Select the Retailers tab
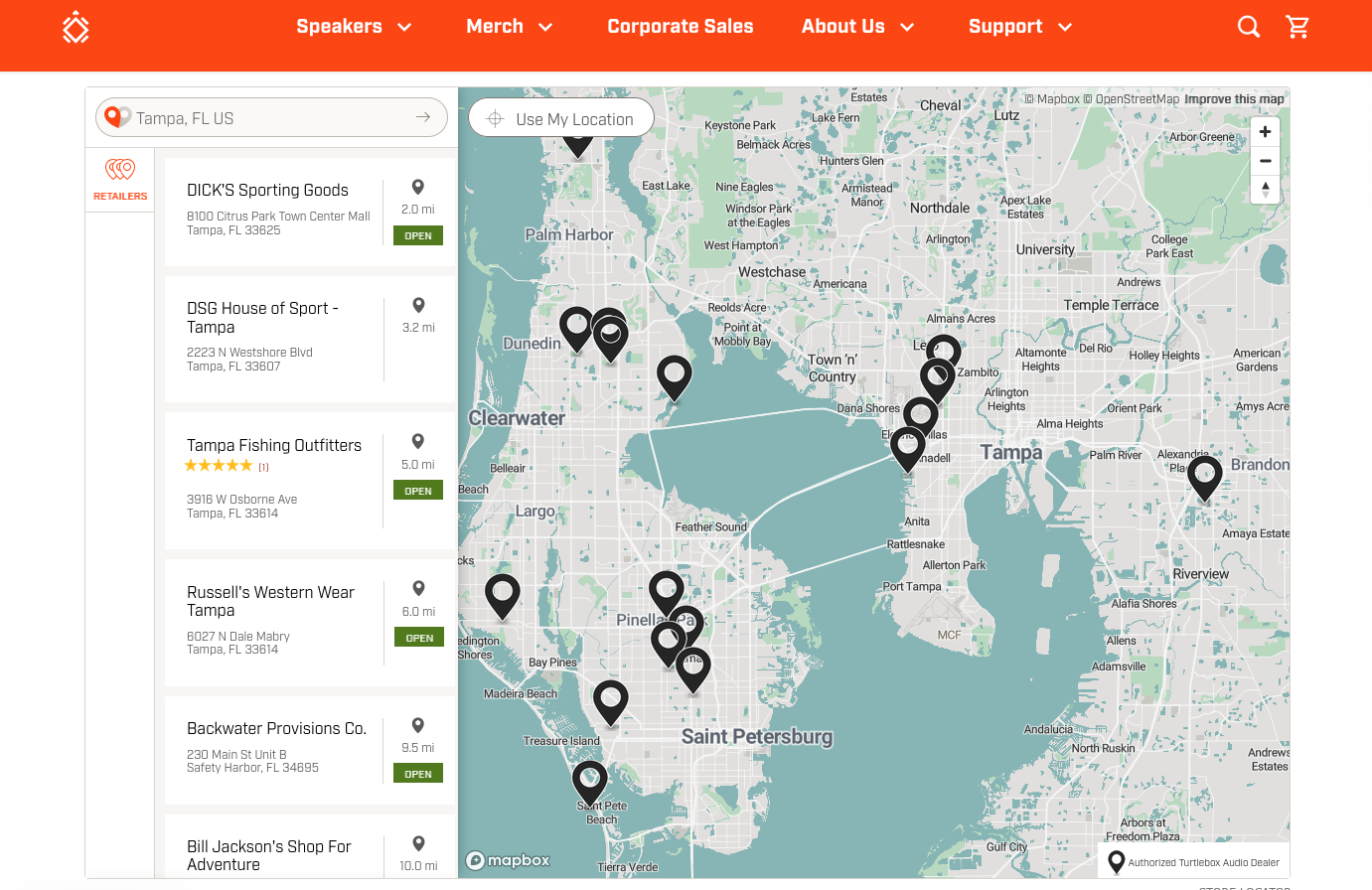Image resolution: width=1372 pixels, height=890 pixels. click(x=120, y=180)
